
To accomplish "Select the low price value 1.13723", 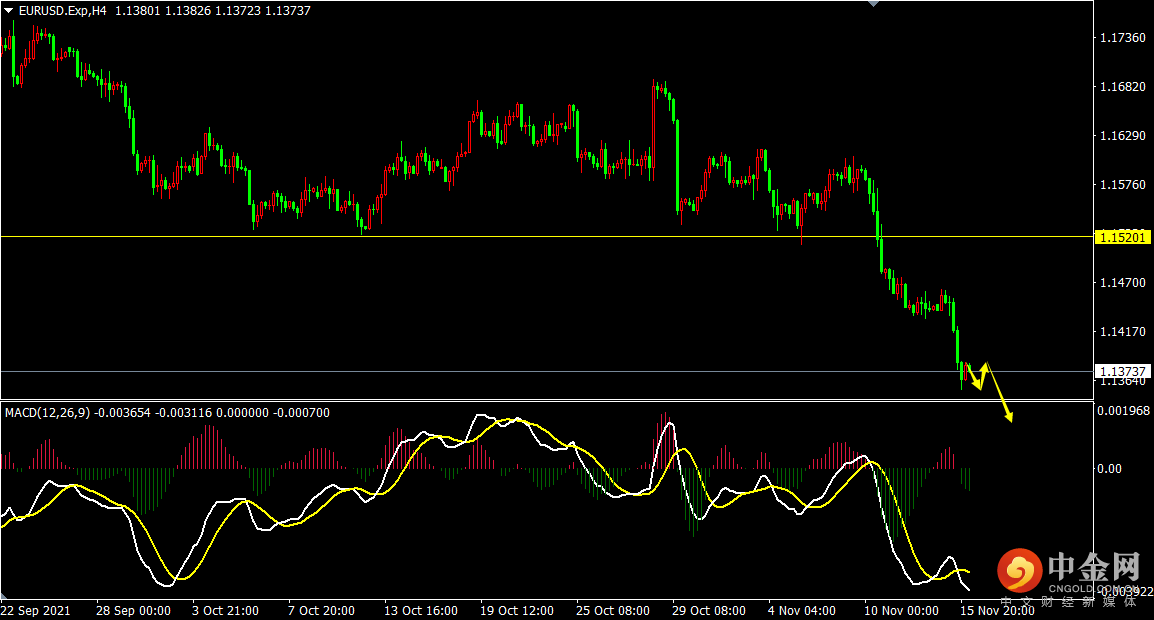I will pos(238,11).
